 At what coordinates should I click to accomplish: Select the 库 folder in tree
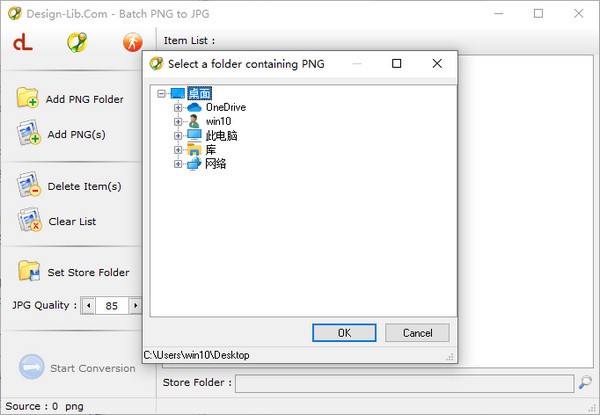[210, 150]
